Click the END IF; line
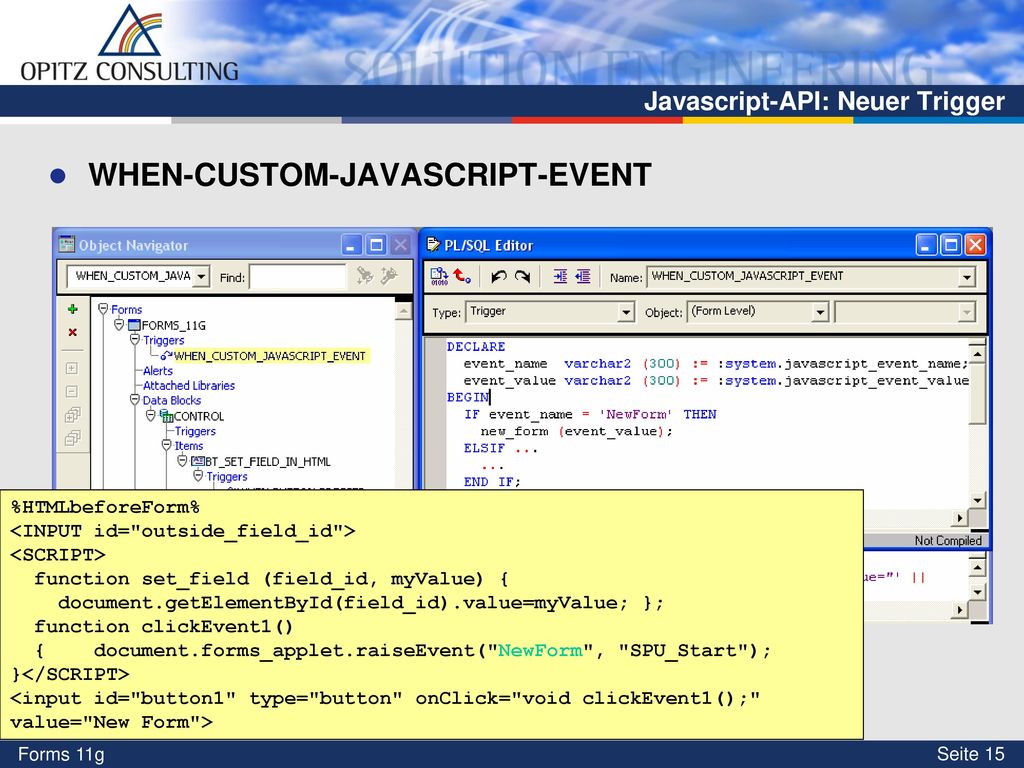The image size is (1024, 768). (492, 482)
